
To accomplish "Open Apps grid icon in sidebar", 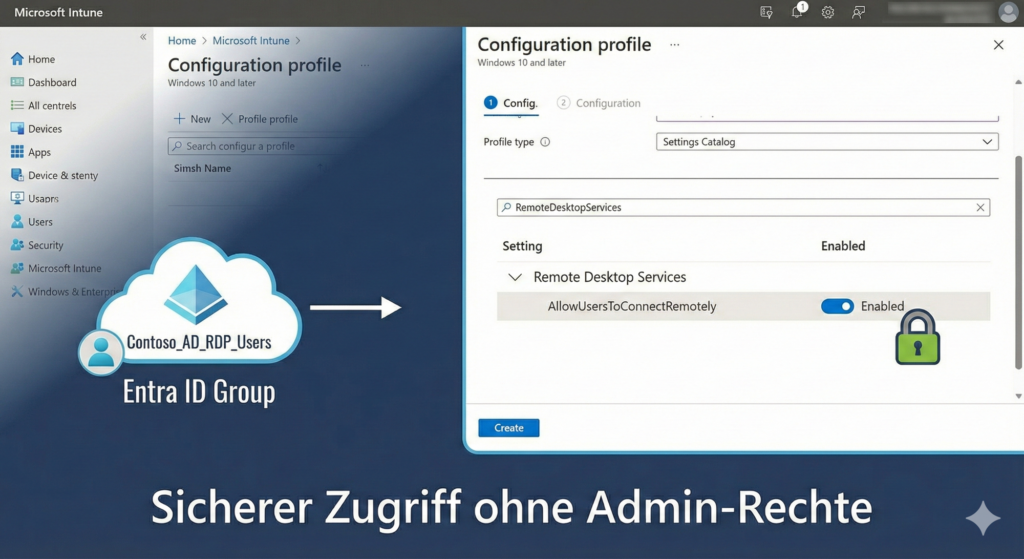I will [17, 152].
